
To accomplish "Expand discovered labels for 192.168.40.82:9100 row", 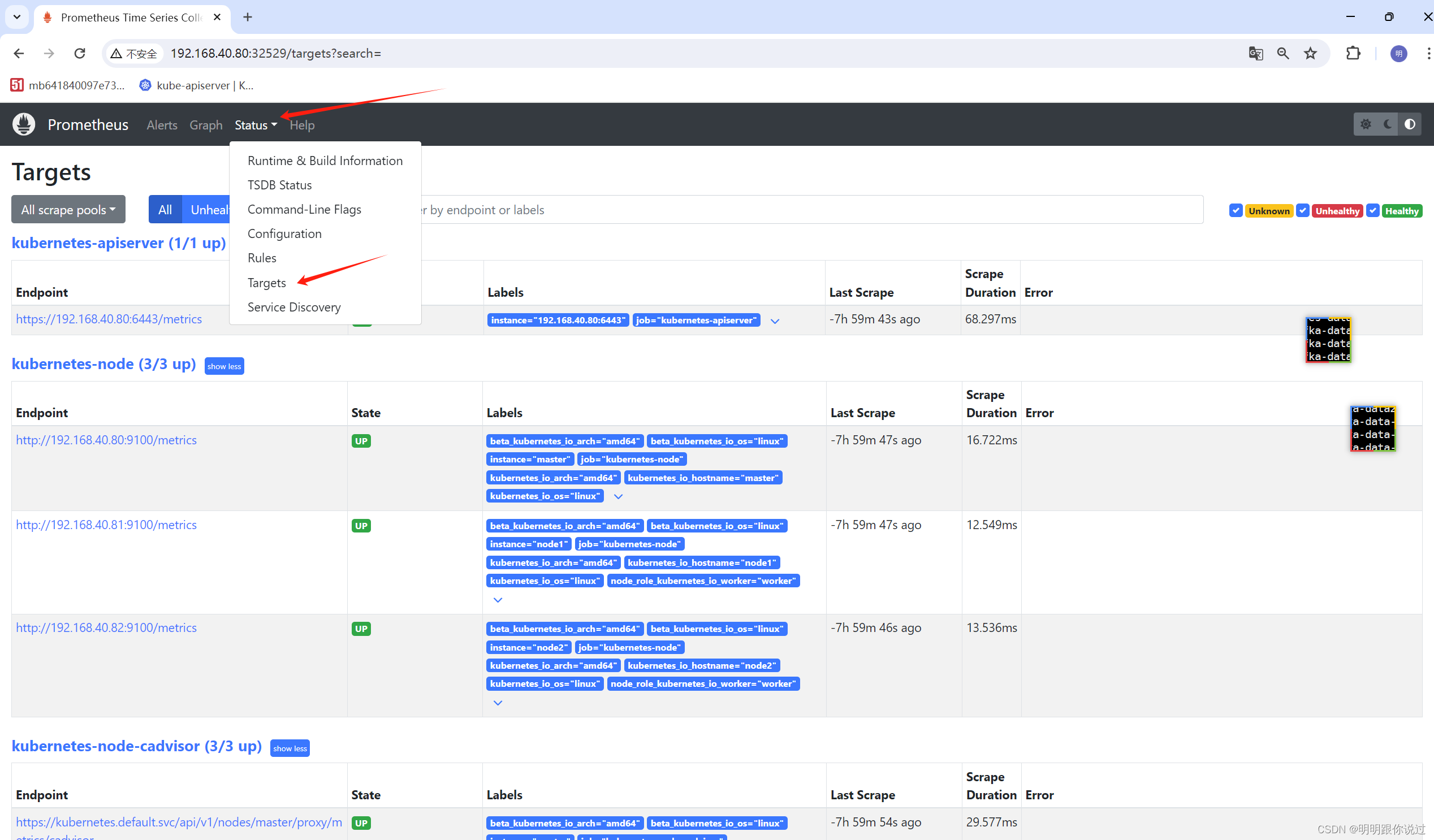I will click(498, 703).
